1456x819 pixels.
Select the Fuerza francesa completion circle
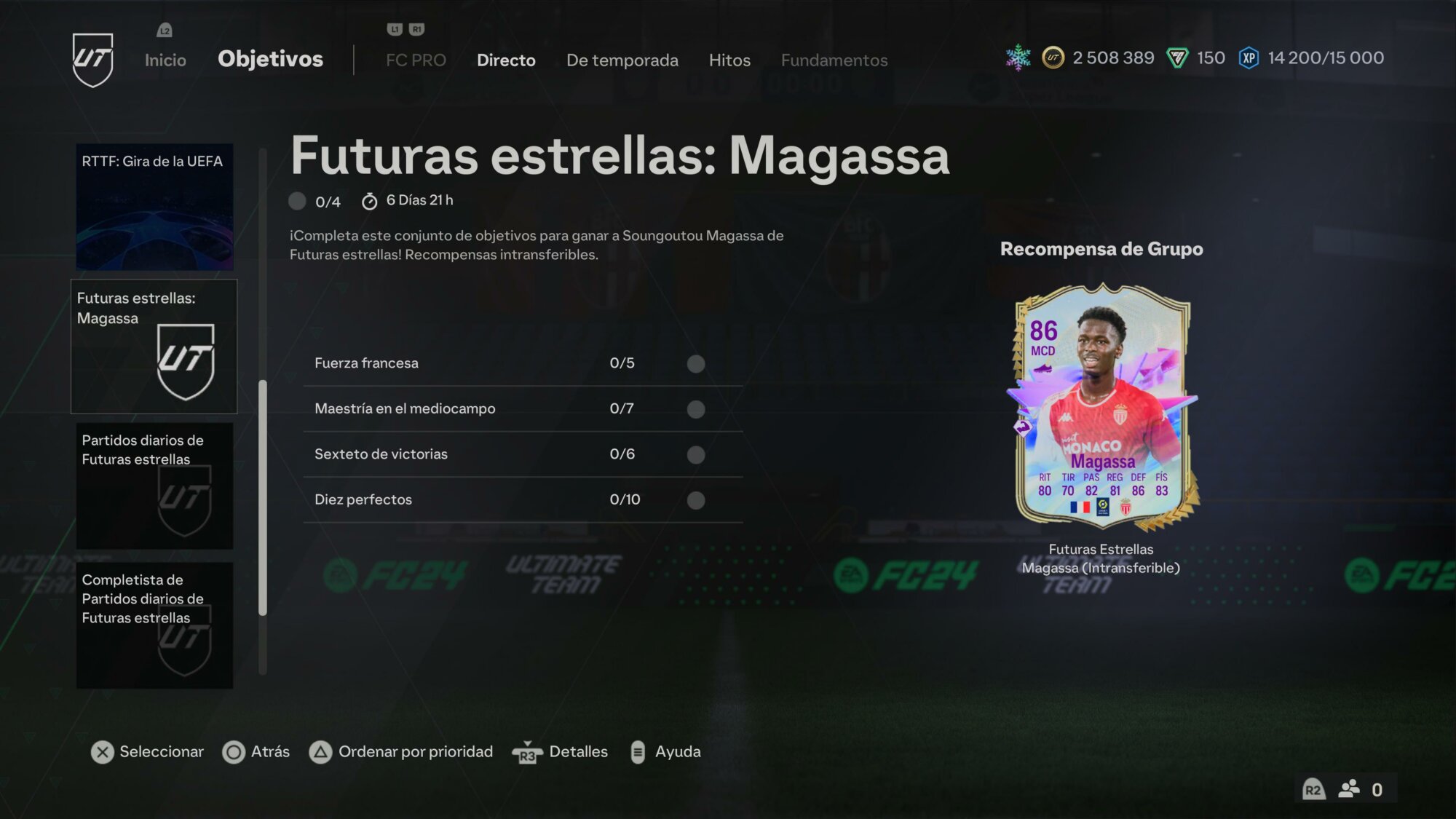point(696,363)
